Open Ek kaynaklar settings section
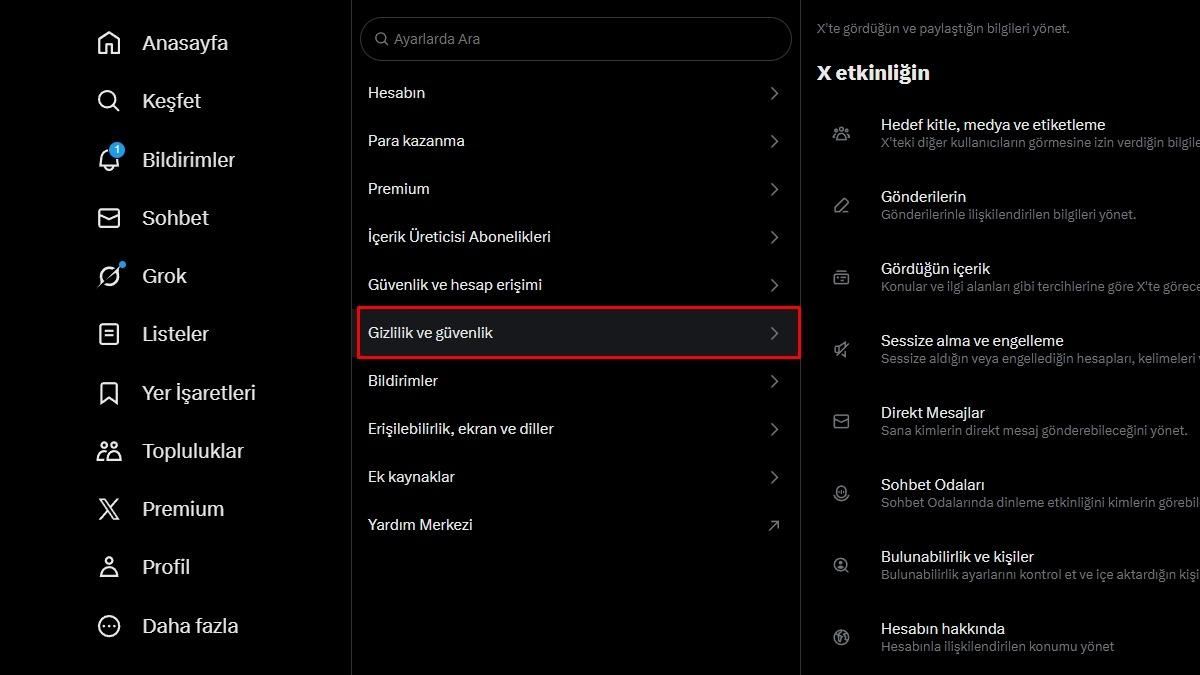Image resolution: width=1200 pixels, height=675 pixels. (x=411, y=477)
